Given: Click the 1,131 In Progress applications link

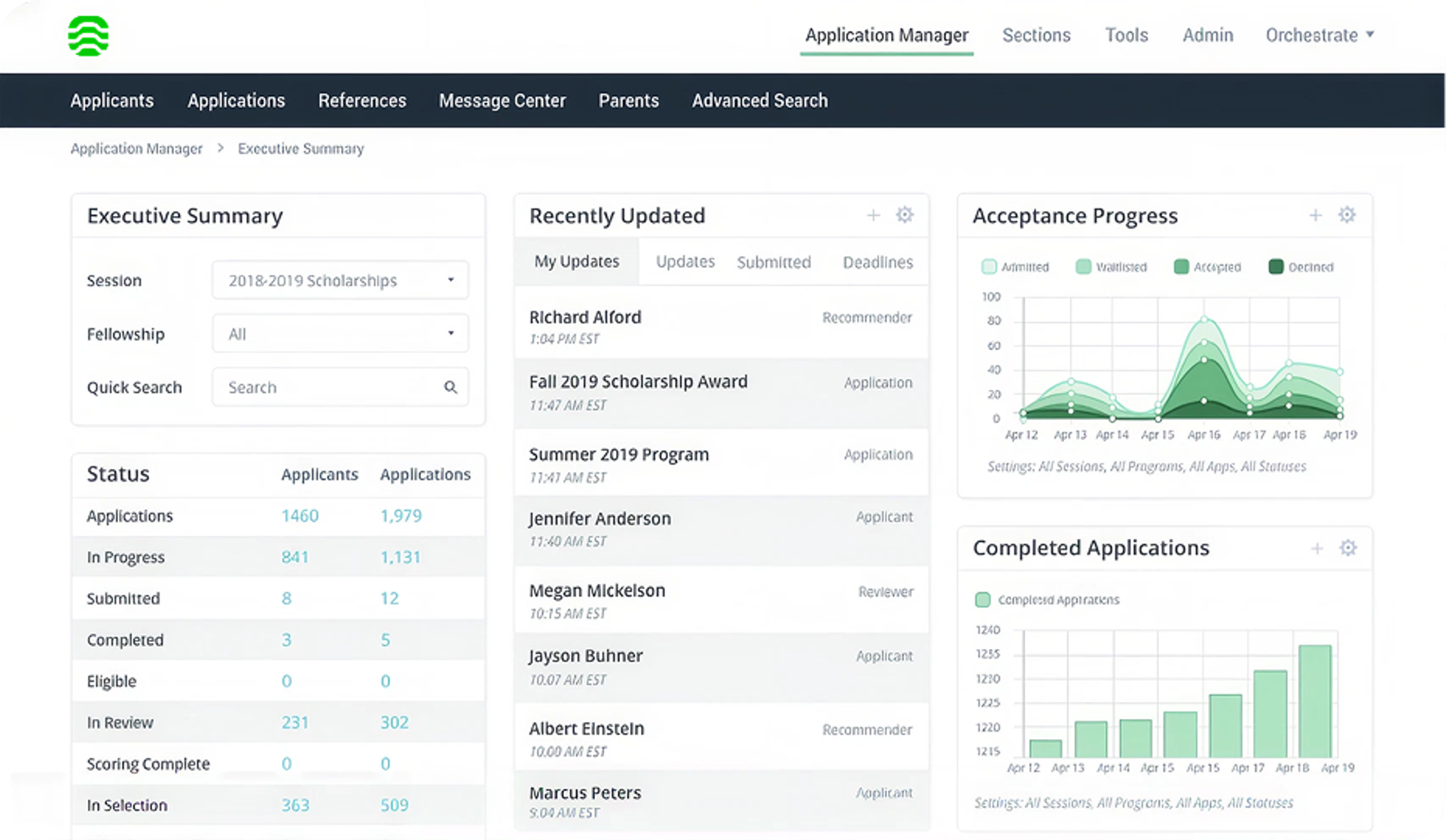Looking at the screenshot, I should [x=400, y=558].
